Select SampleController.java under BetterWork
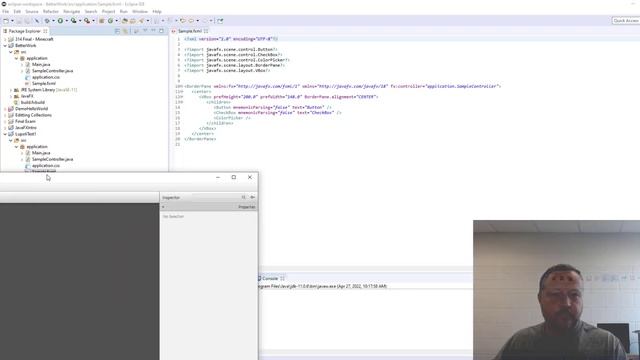640x360 pixels. 52,71
